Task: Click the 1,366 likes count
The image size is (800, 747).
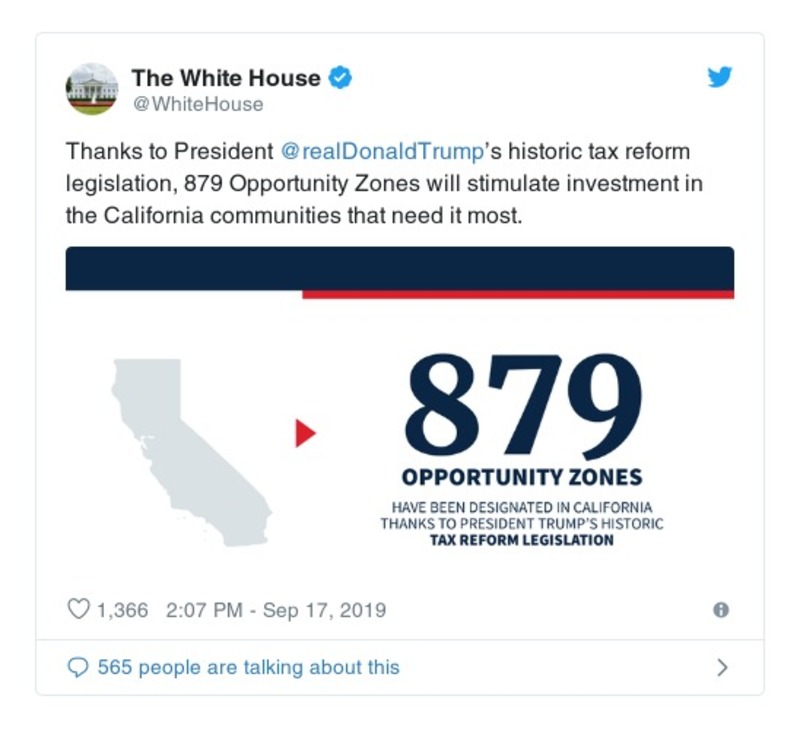Action: pos(122,609)
